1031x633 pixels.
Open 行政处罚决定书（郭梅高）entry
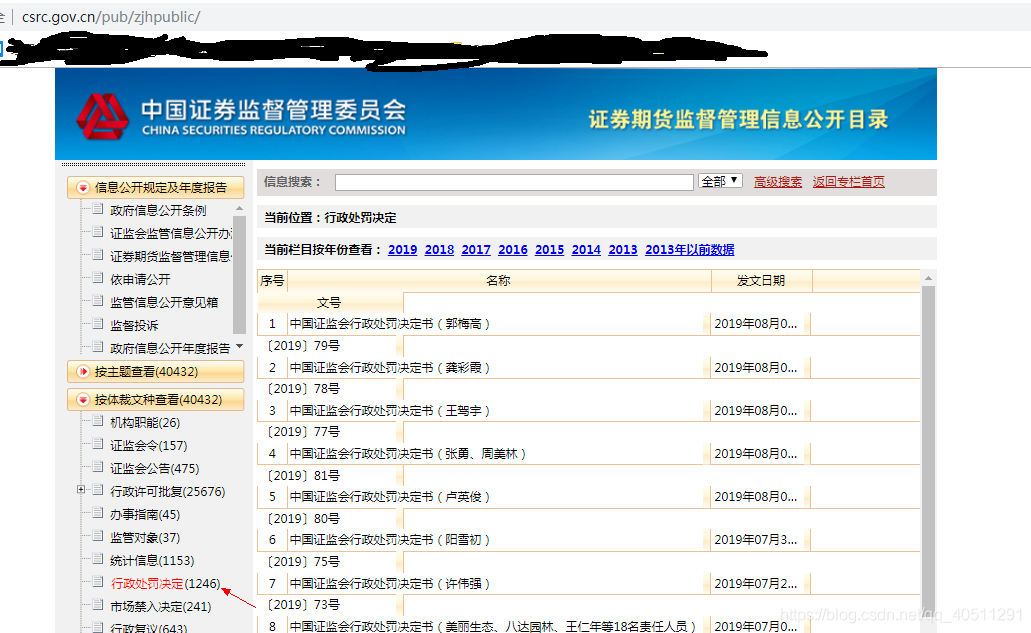coord(390,324)
